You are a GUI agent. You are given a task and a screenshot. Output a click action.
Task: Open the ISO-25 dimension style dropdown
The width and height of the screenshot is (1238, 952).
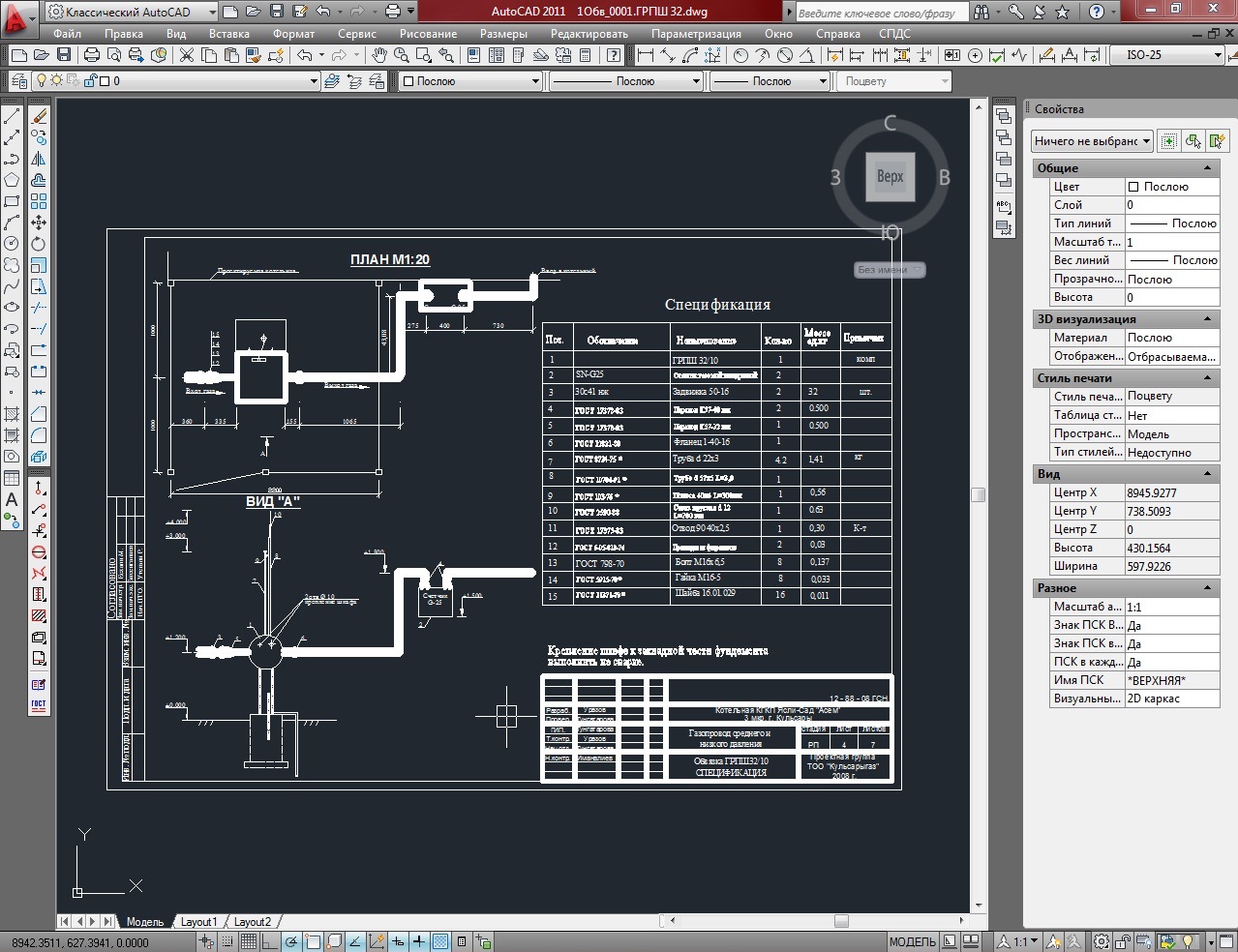click(1166, 55)
